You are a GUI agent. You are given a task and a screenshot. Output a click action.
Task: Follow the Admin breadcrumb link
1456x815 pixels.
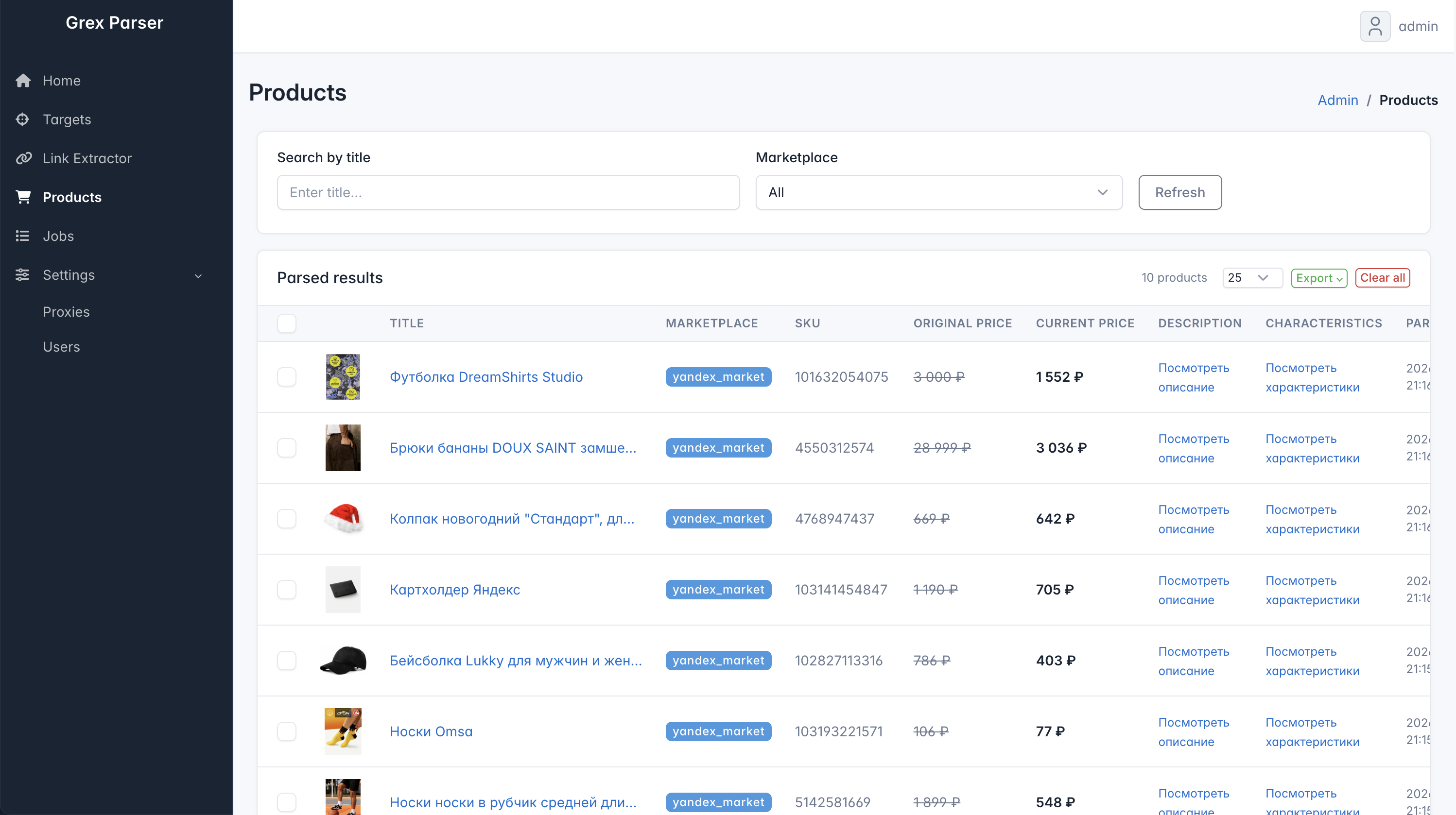[1337, 100]
